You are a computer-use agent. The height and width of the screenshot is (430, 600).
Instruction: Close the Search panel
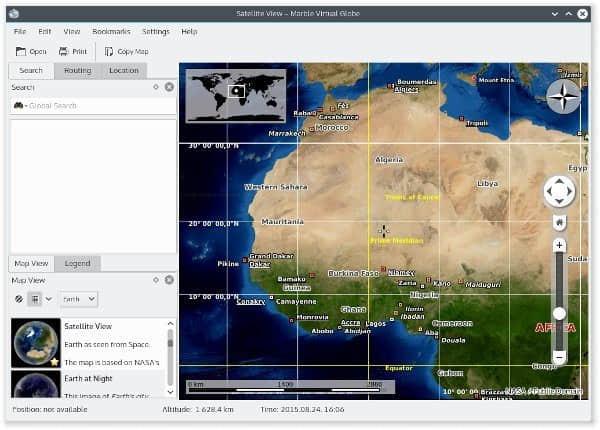(169, 87)
